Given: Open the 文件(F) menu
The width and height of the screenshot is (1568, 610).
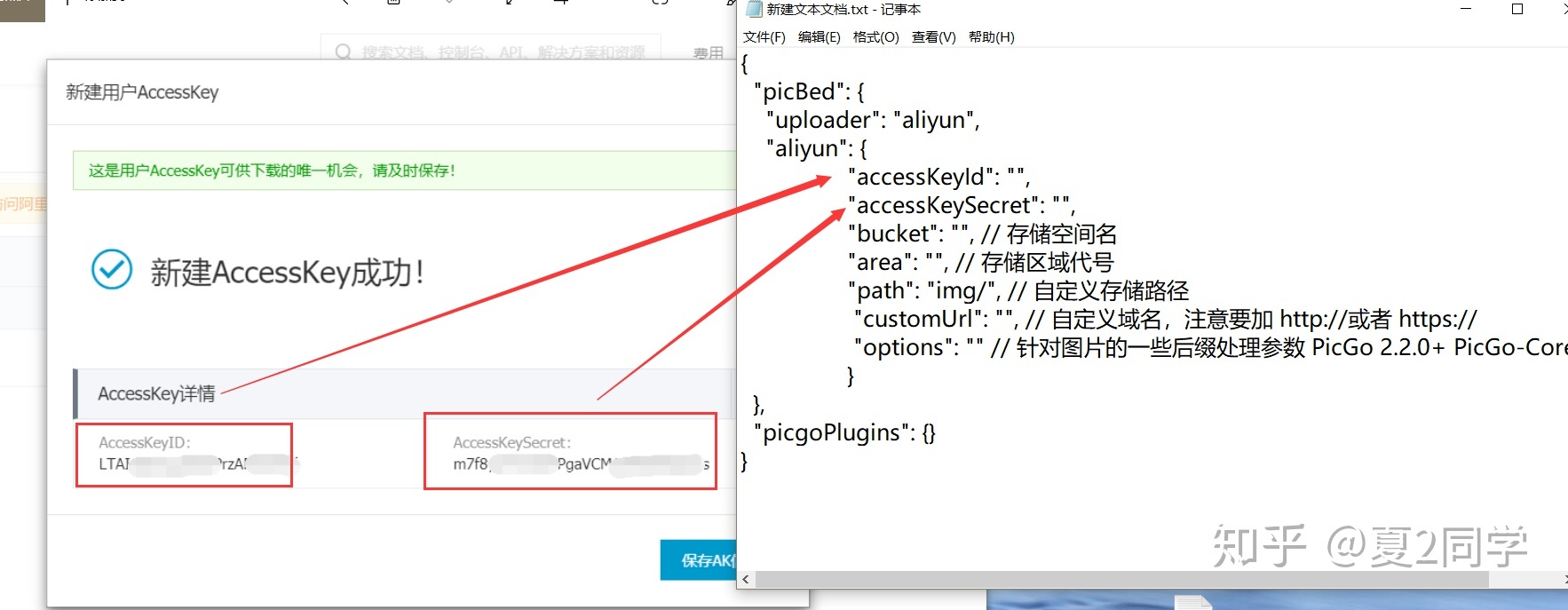Looking at the screenshot, I should click(764, 37).
